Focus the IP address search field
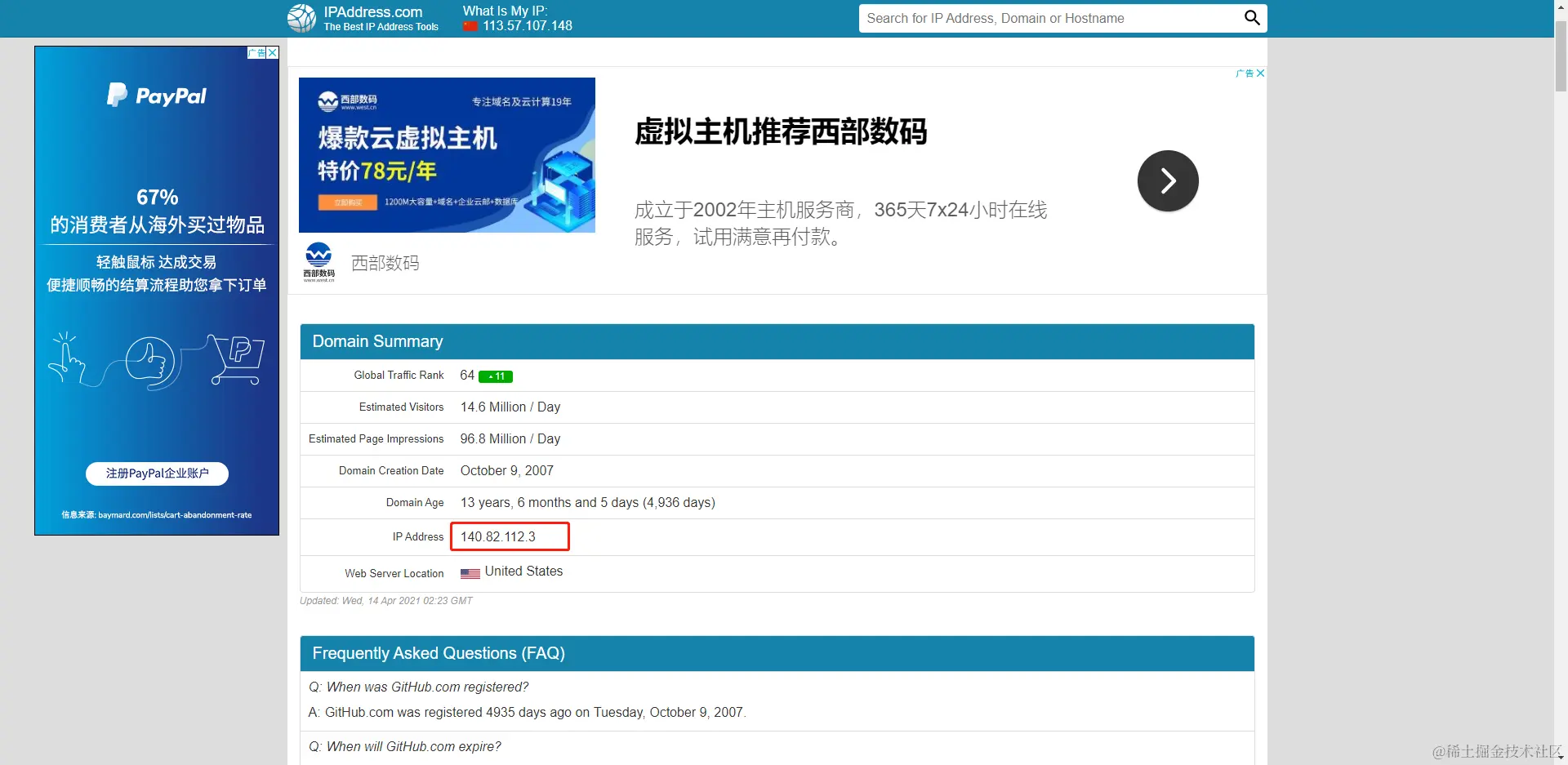Screen dimensions: 1568x765 click(1049, 18)
